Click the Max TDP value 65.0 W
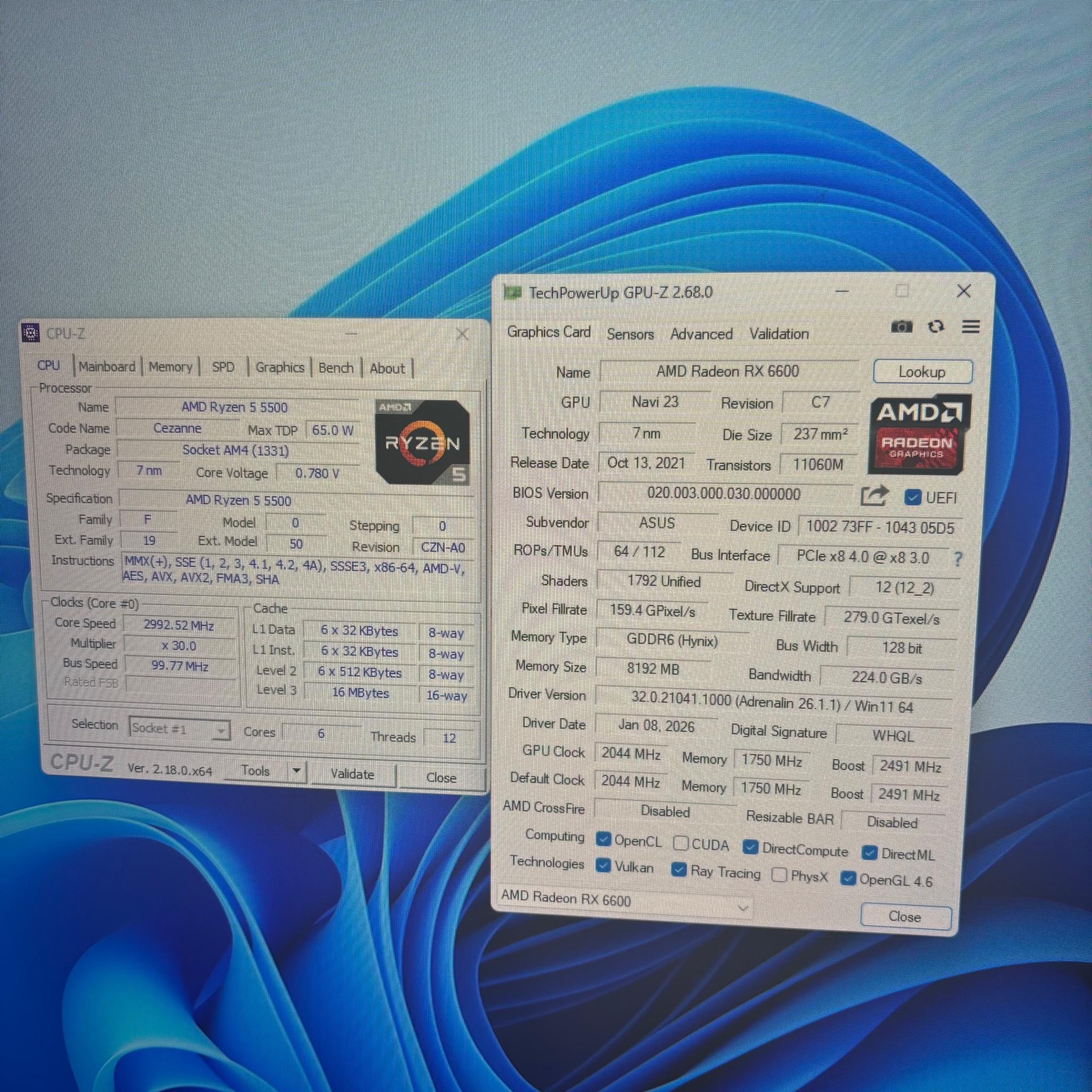 click(332, 430)
